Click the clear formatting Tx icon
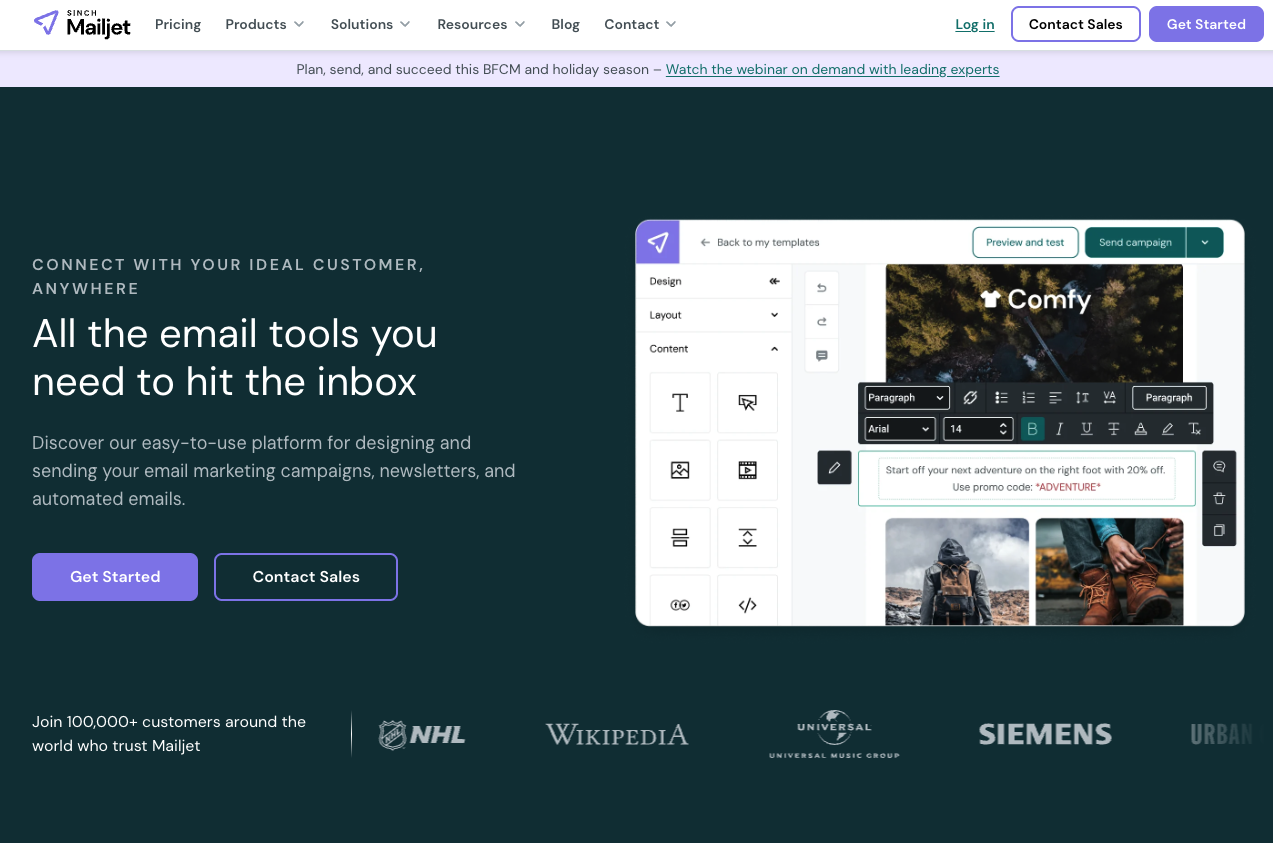 point(1195,429)
